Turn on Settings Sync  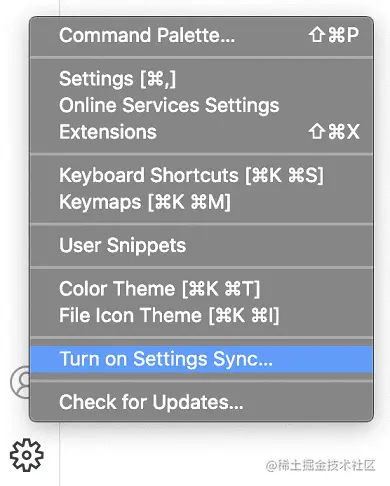[201, 359]
